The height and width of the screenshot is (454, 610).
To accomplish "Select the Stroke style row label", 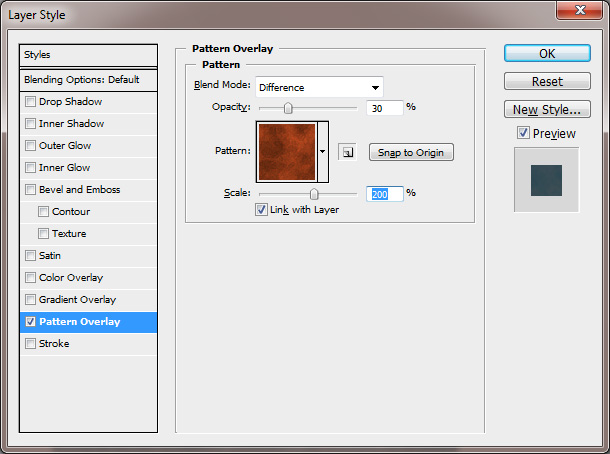I will click(x=54, y=344).
